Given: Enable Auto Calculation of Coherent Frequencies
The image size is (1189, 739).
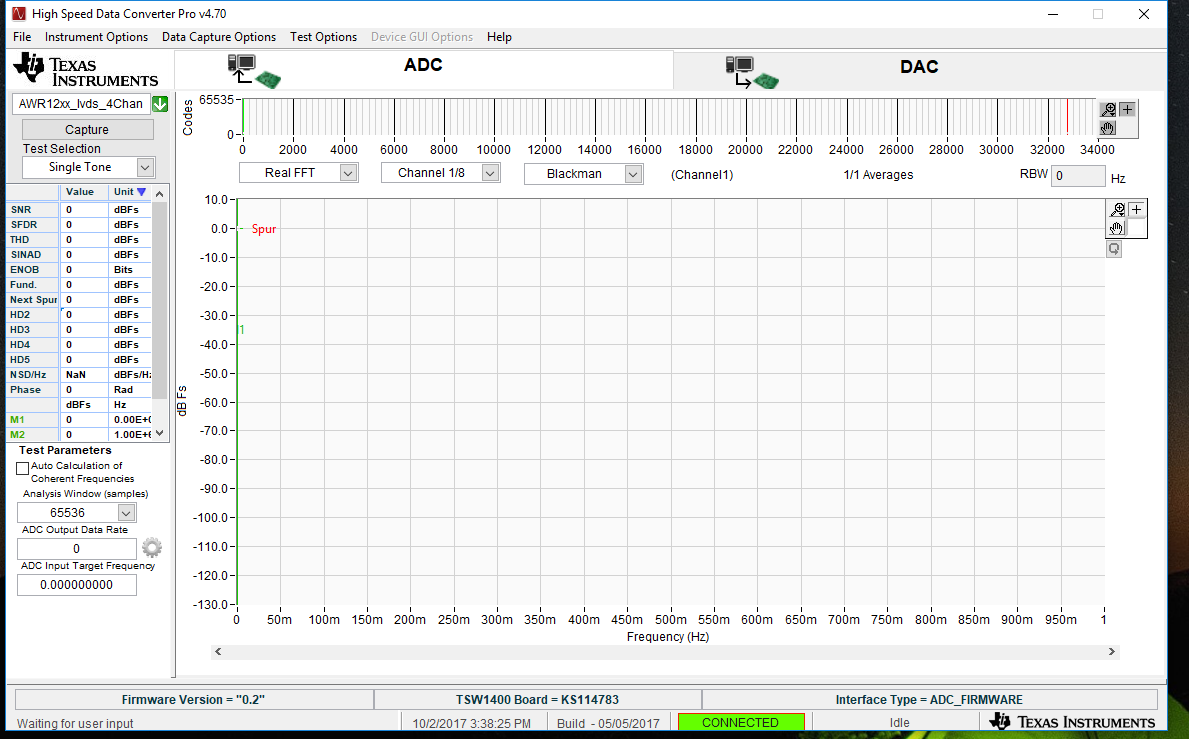Looking at the screenshot, I should coord(23,468).
